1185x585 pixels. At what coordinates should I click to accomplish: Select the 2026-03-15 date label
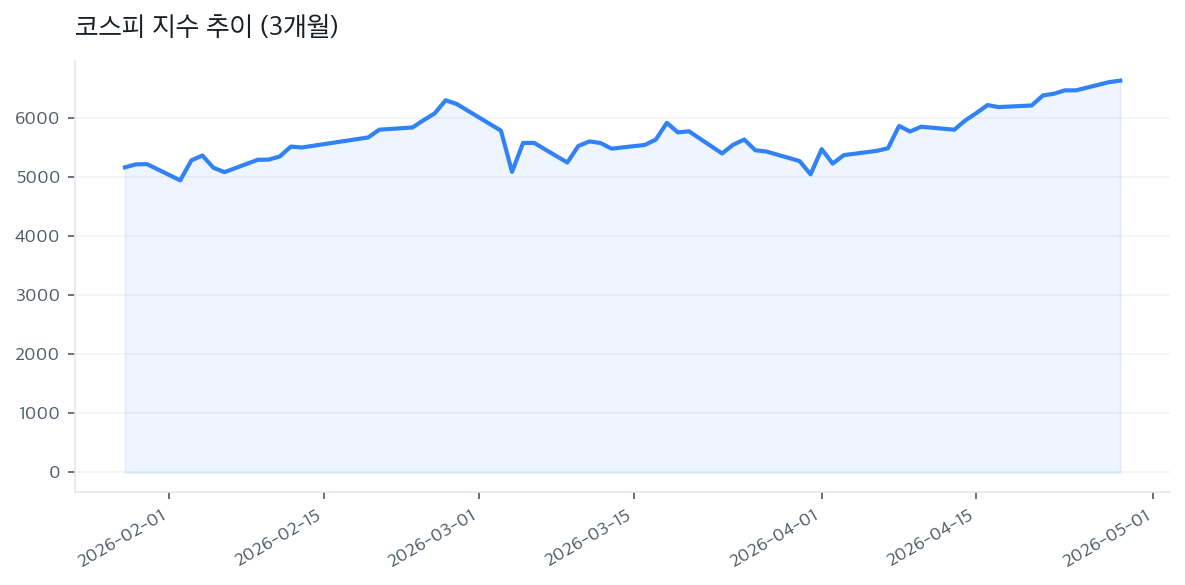click(x=587, y=540)
